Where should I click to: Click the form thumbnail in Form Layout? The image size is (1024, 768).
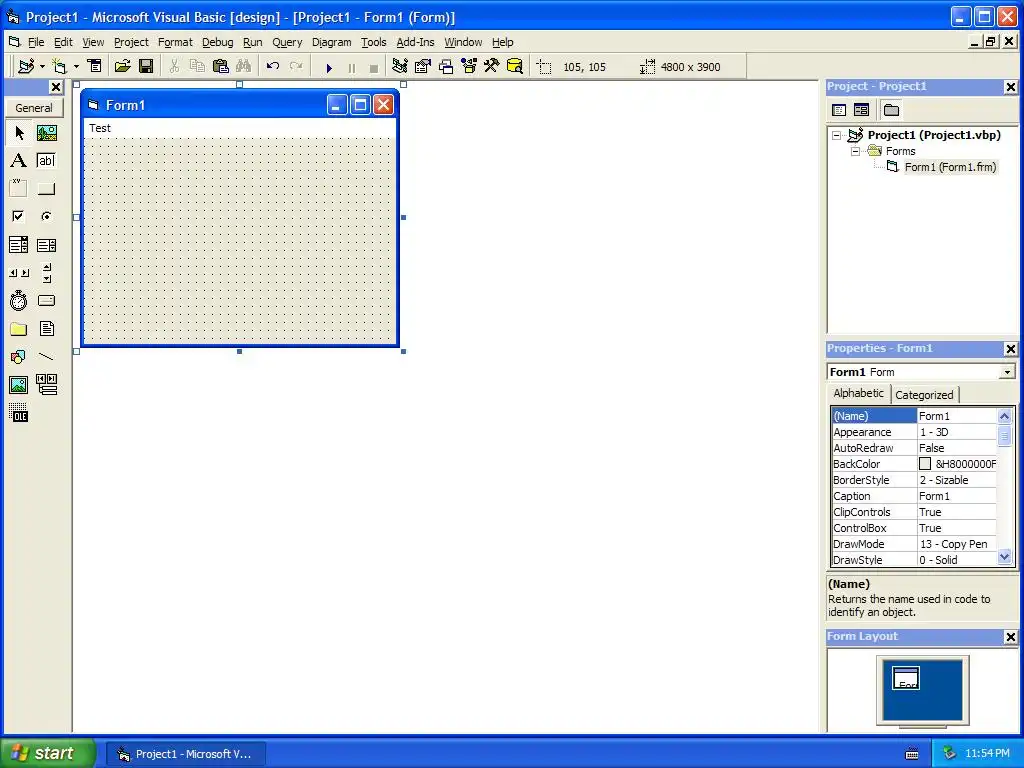(x=906, y=678)
